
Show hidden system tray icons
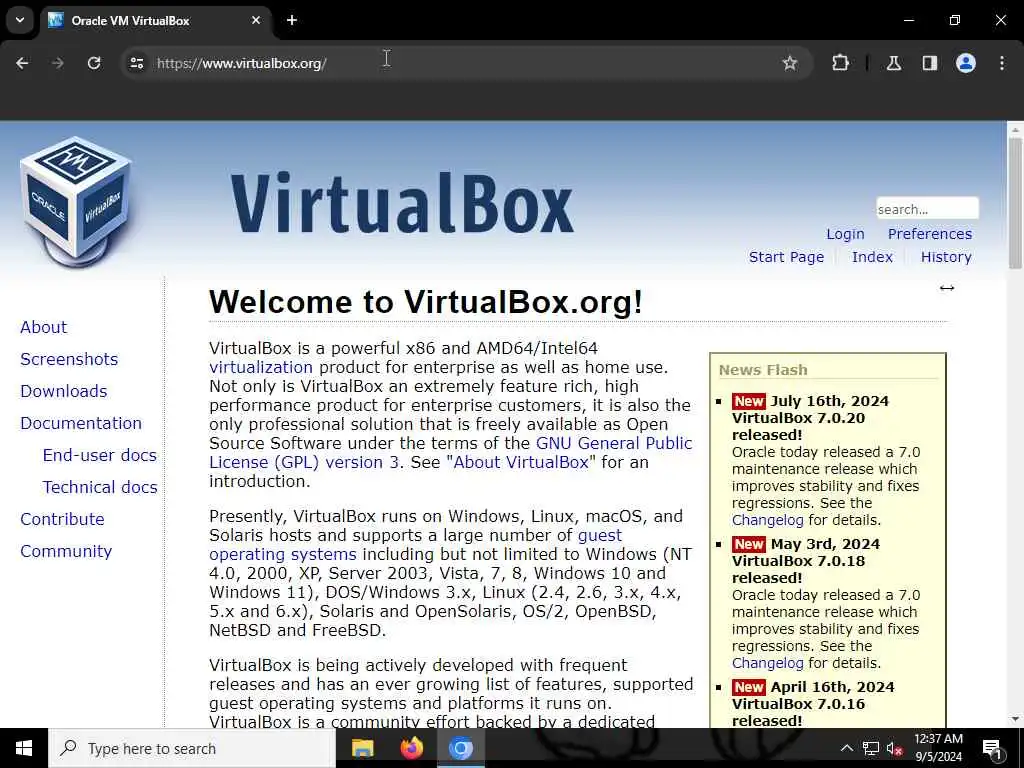pos(846,748)
